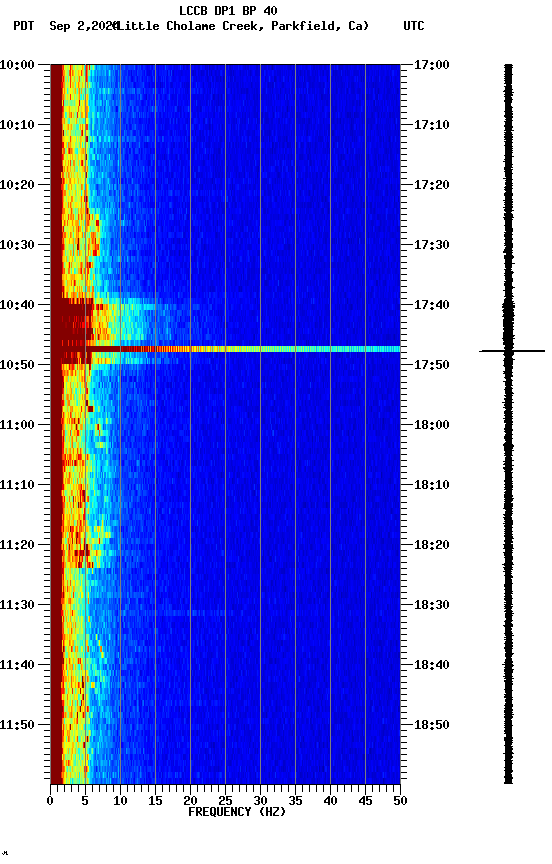Click the '18:20' UTC time label
The height and width of the screenshot is (864, 552).
point(432,545)
